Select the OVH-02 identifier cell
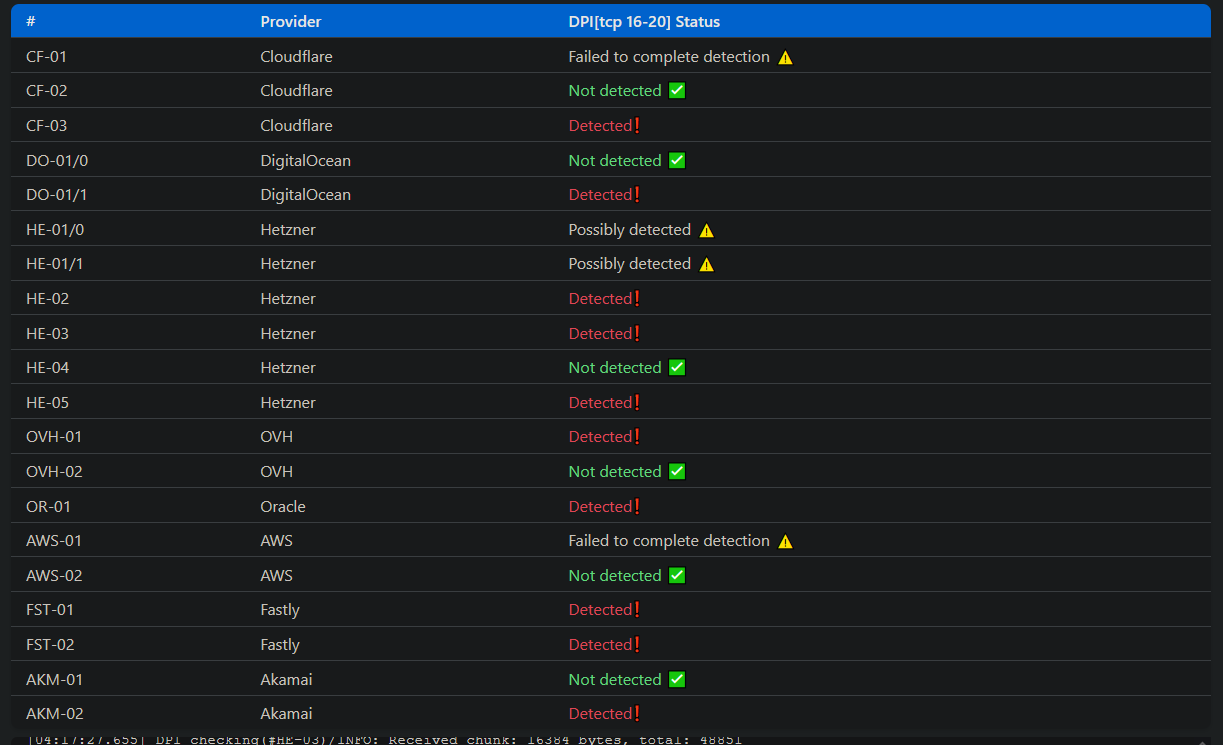 [x=54, y=471]
